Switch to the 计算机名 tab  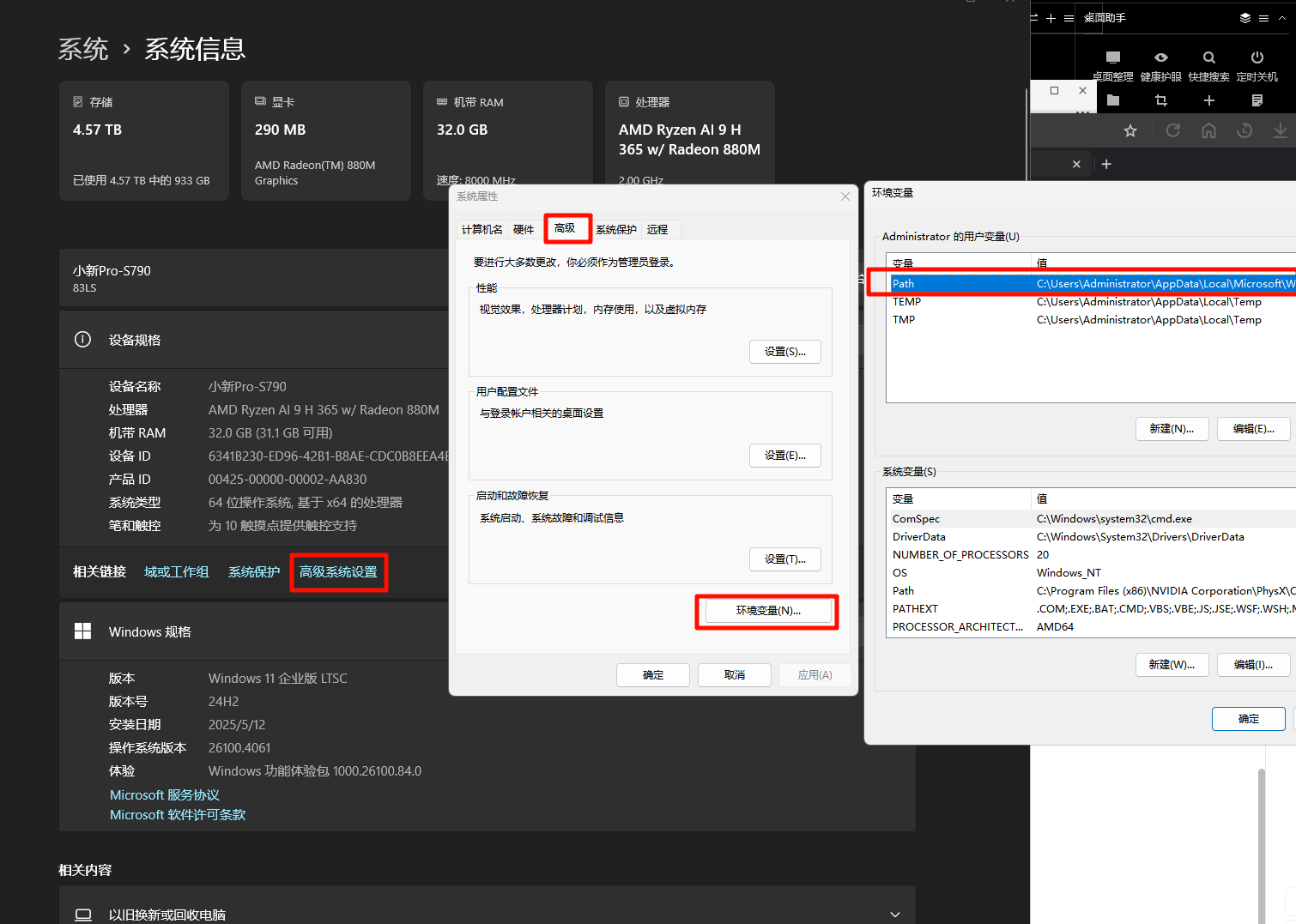(482, 229)
